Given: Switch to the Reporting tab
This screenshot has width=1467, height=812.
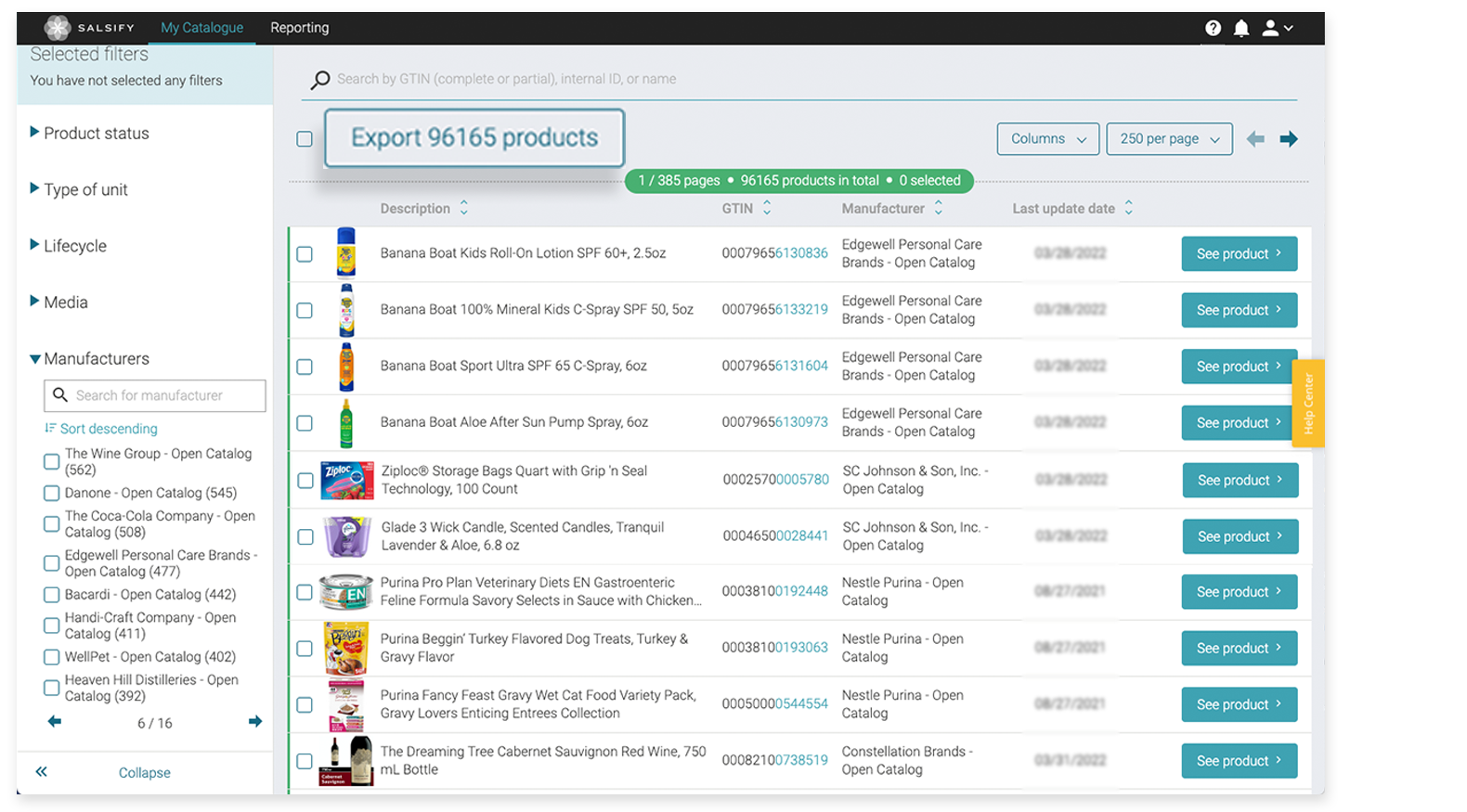Looking at the screenshot, I should 299,28.
